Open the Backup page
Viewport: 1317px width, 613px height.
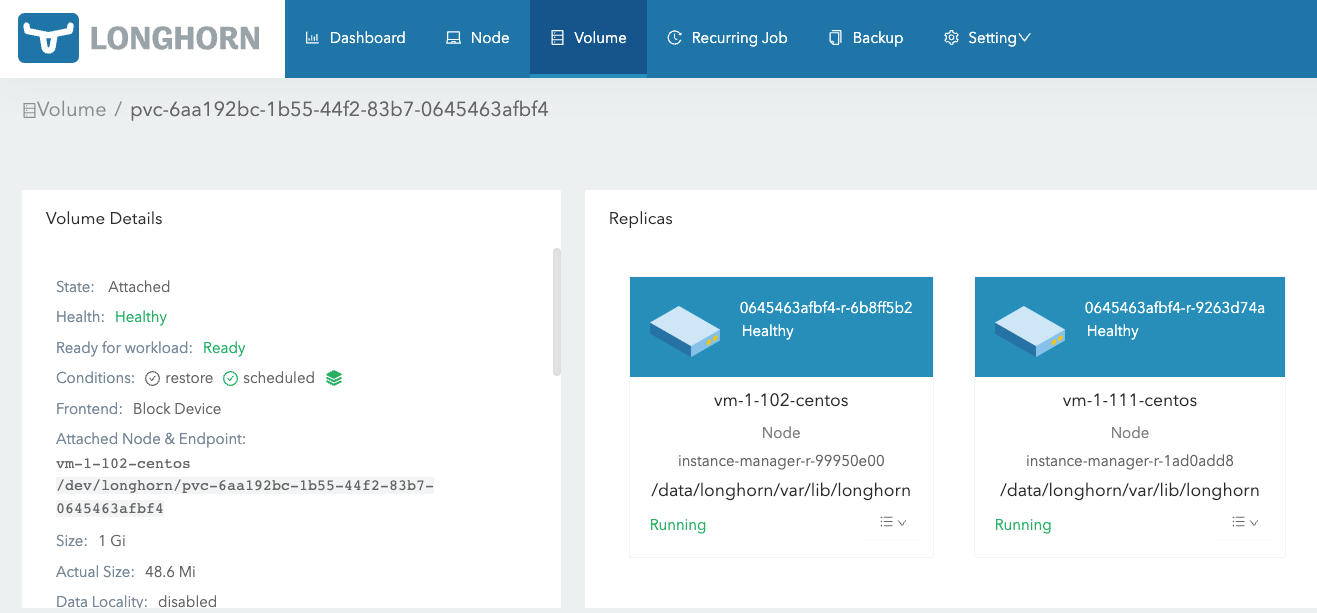coord(866,38)
